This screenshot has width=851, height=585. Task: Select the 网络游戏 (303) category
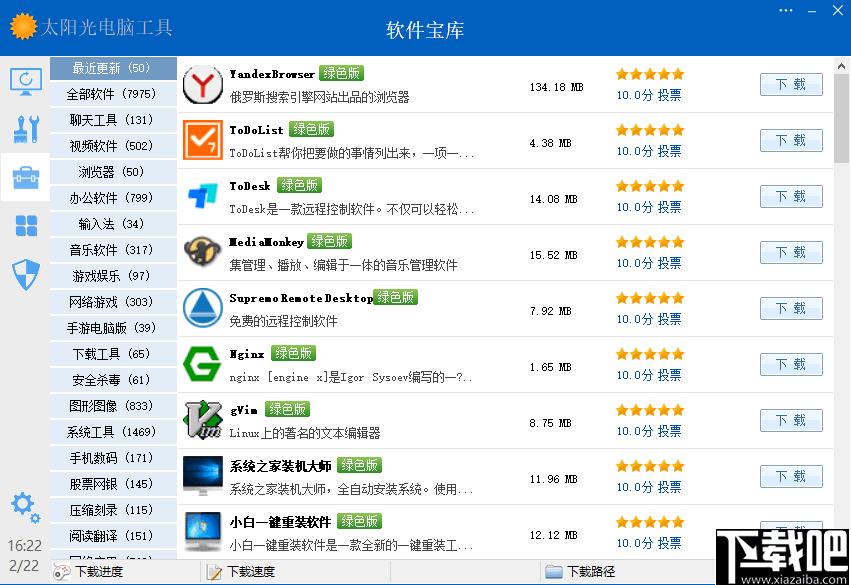point(113,302)
